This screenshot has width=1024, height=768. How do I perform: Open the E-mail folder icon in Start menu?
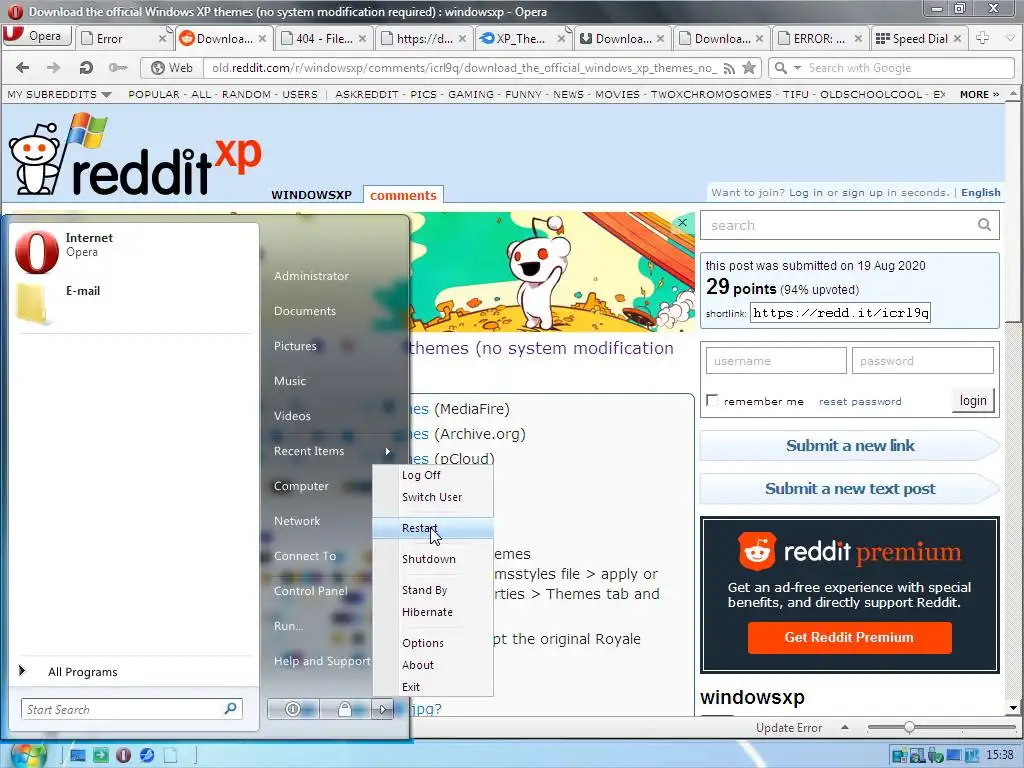click(33, 304)
